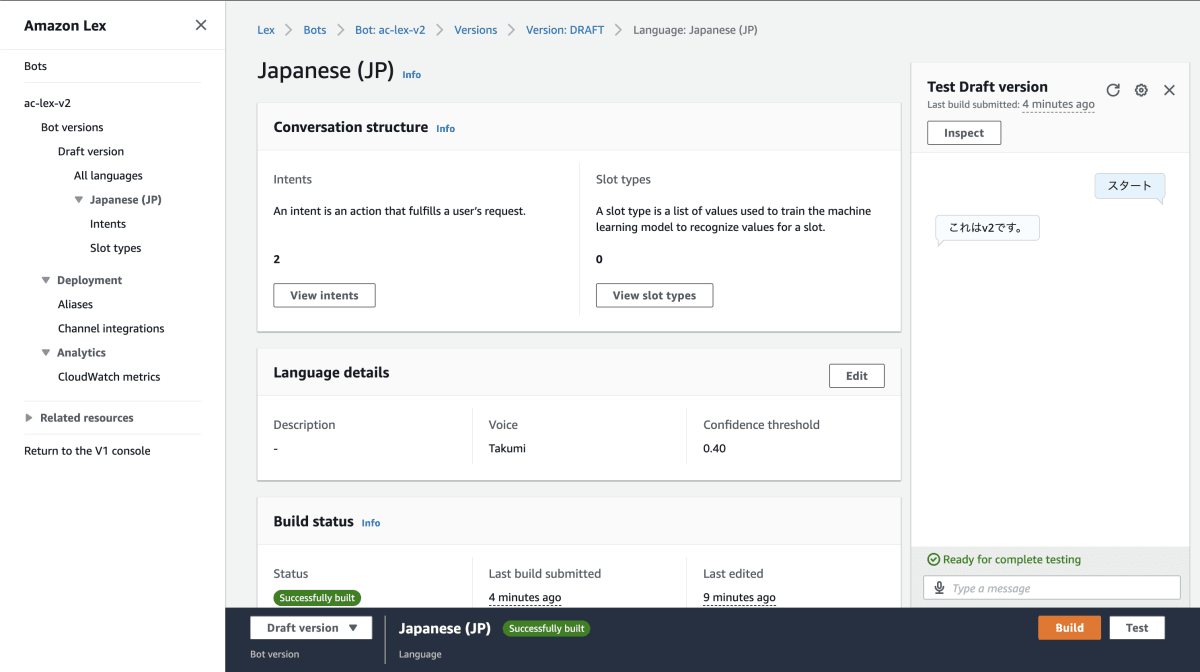Click the Test button

tap(1137, 628)
